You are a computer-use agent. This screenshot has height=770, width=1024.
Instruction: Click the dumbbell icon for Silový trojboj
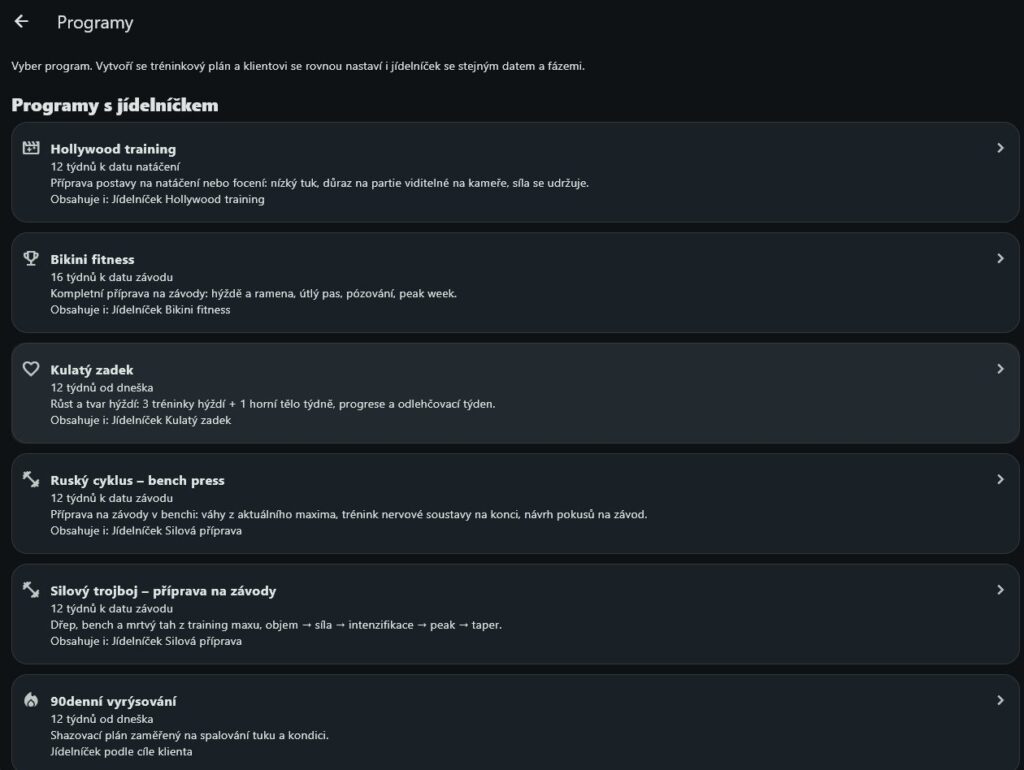click(31, 589)
